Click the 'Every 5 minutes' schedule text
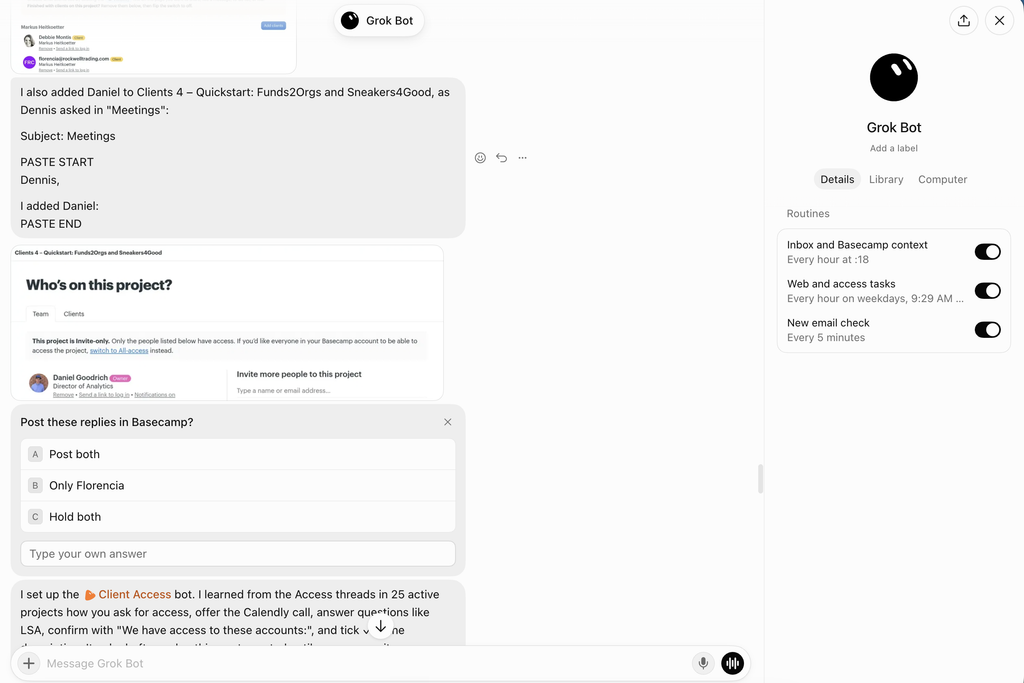The width and height of the screenshot is (1024, 683). [x=826, y=338]
